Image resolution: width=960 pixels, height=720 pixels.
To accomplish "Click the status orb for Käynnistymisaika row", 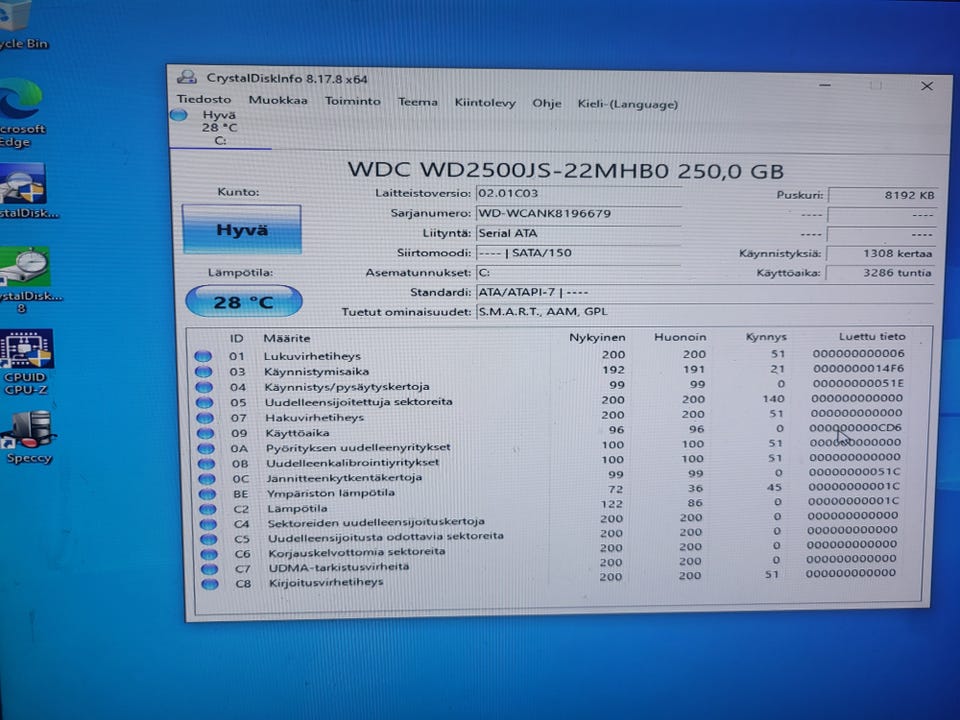I will click(x=204, y=371).
